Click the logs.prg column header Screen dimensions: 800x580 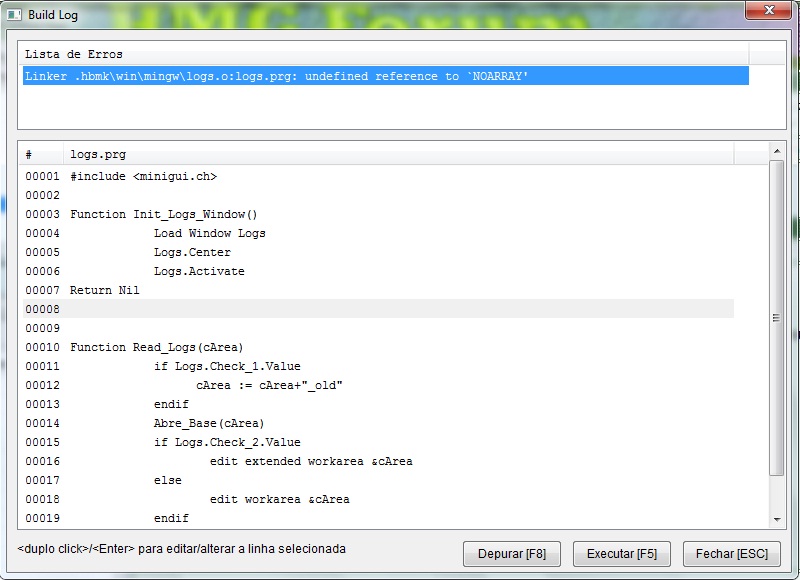[400, 155]
